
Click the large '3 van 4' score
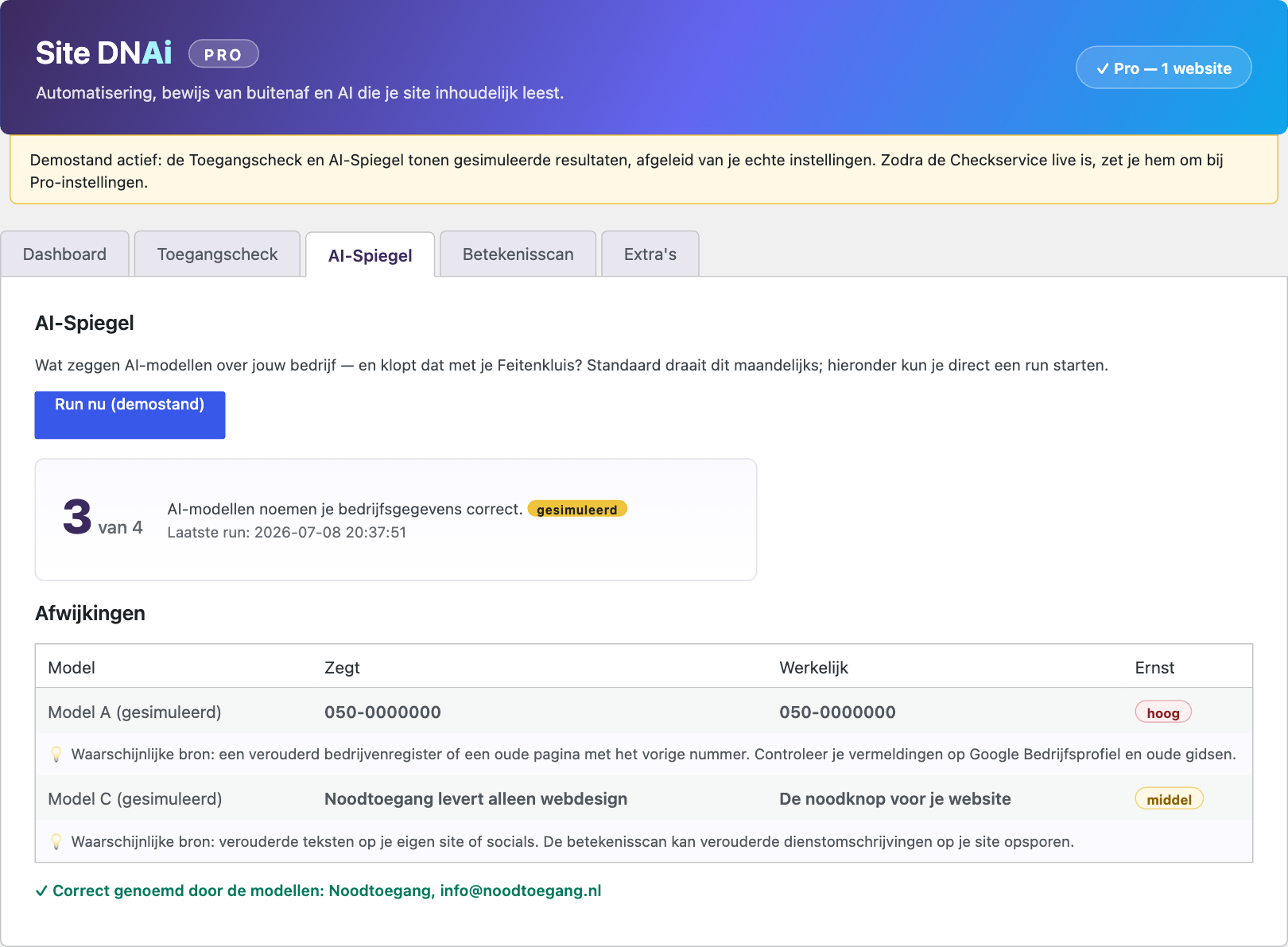coord(103,518)
